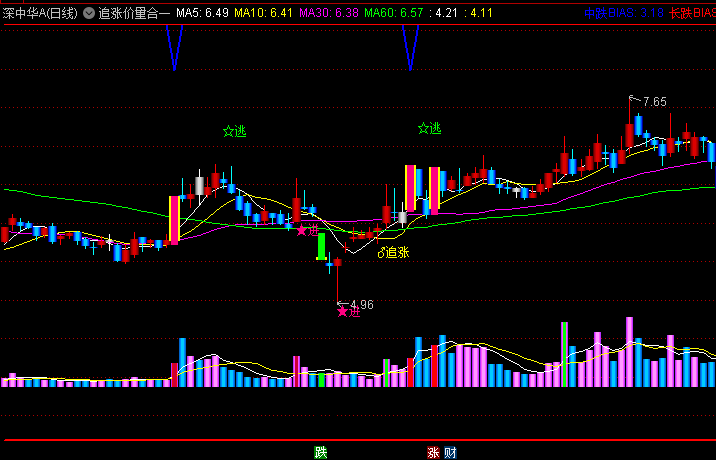
Task: Click the yellow δ追涨 signal marker
Action: [x=394, y=252]
